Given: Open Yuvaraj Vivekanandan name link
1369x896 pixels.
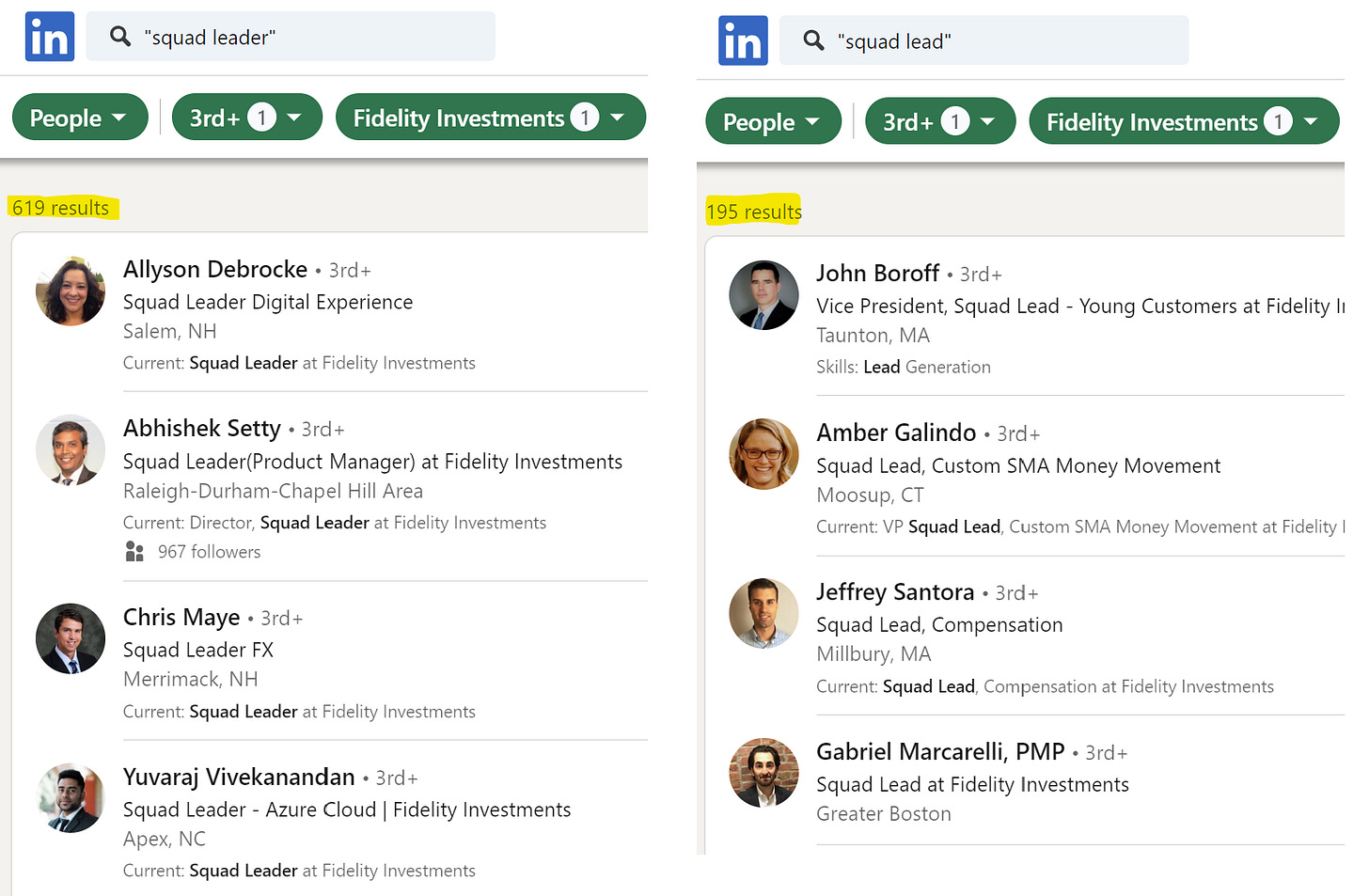Looking at the screenshot, I should pyautogui.click(x=239, y=777).
